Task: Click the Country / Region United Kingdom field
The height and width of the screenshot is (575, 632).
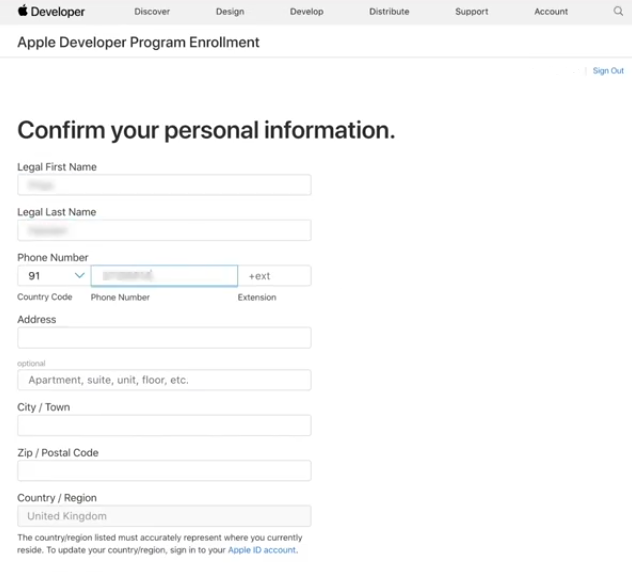Action: coord(164,516)
